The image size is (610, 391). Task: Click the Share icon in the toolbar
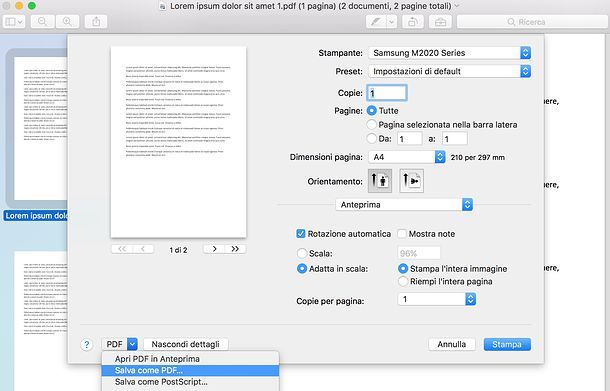point(96,22)
